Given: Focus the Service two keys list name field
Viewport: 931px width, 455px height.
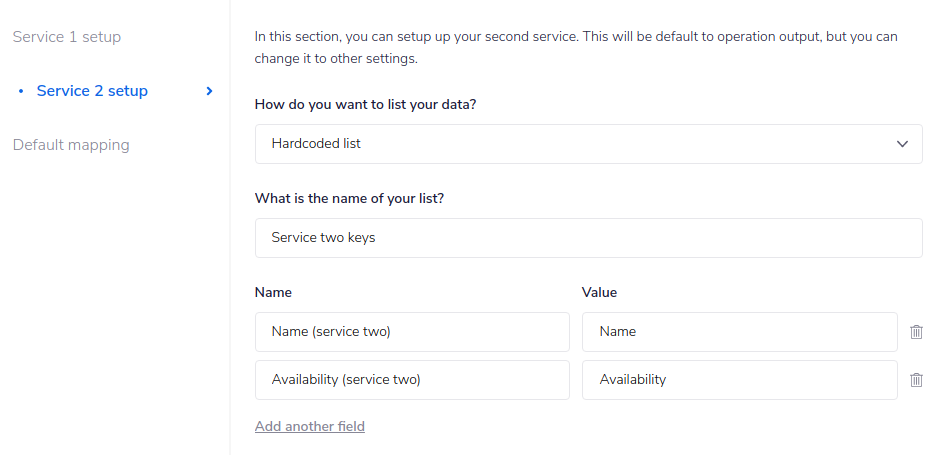Looking at the screenshot, I should tap(588, 238).
